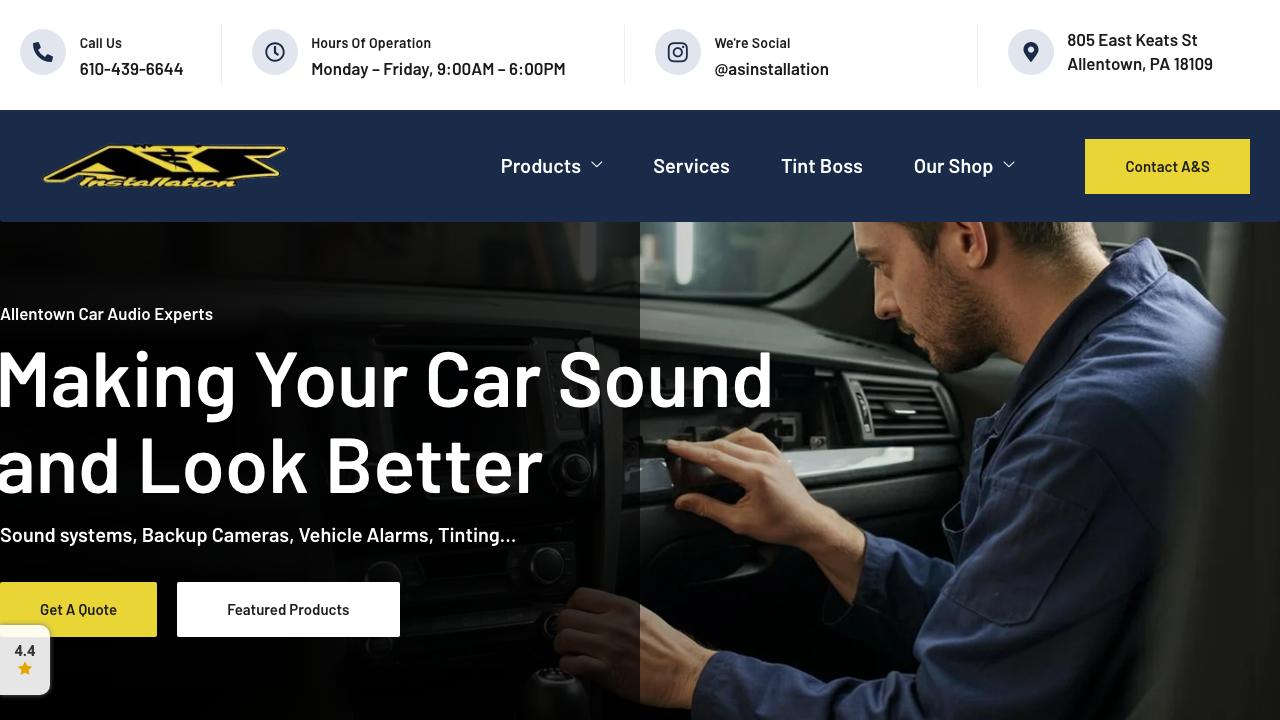1280x720 pixels.
Task: Visit the @asinstallation social link
Action: point(771,69)
